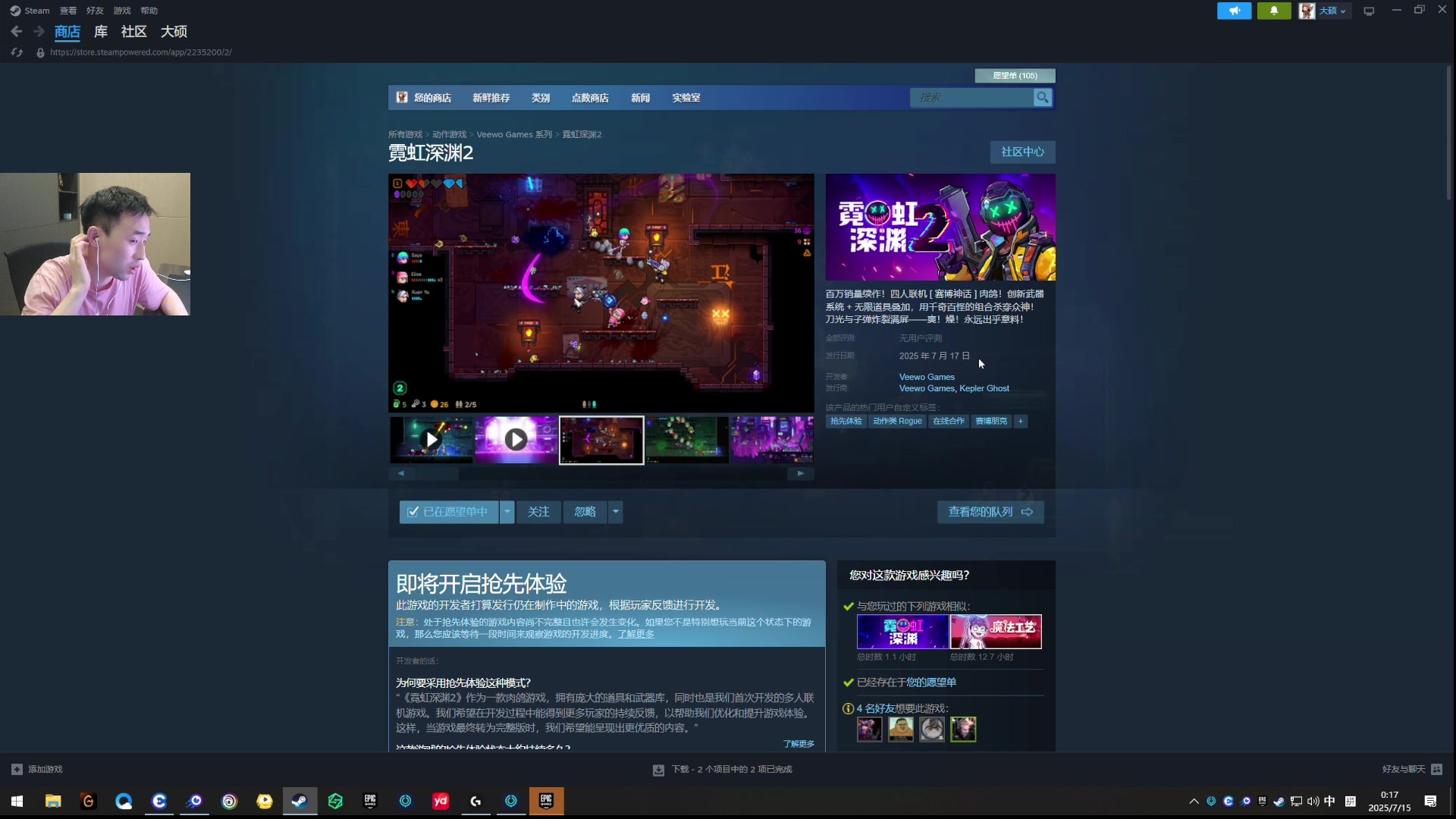This screenshot has height=819, width=1456.
Task: Open File Explorer from the taskbar
Action: pyautogui.click(x=53, y=801)
